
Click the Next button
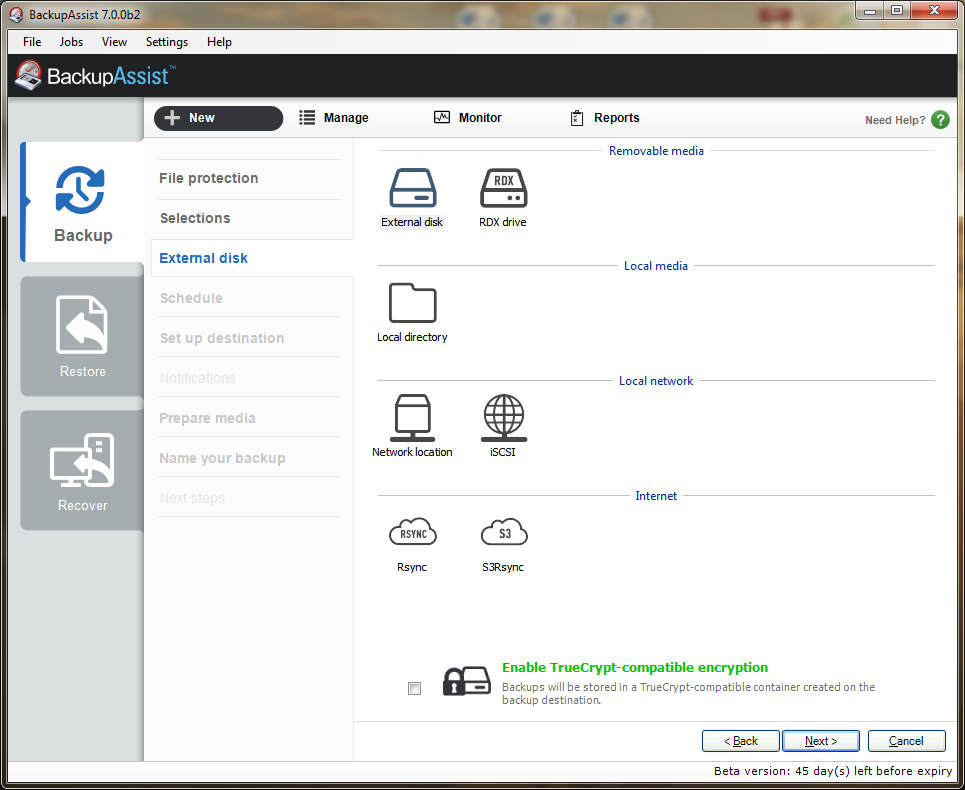pyautogui.click(x=821, y=741)
